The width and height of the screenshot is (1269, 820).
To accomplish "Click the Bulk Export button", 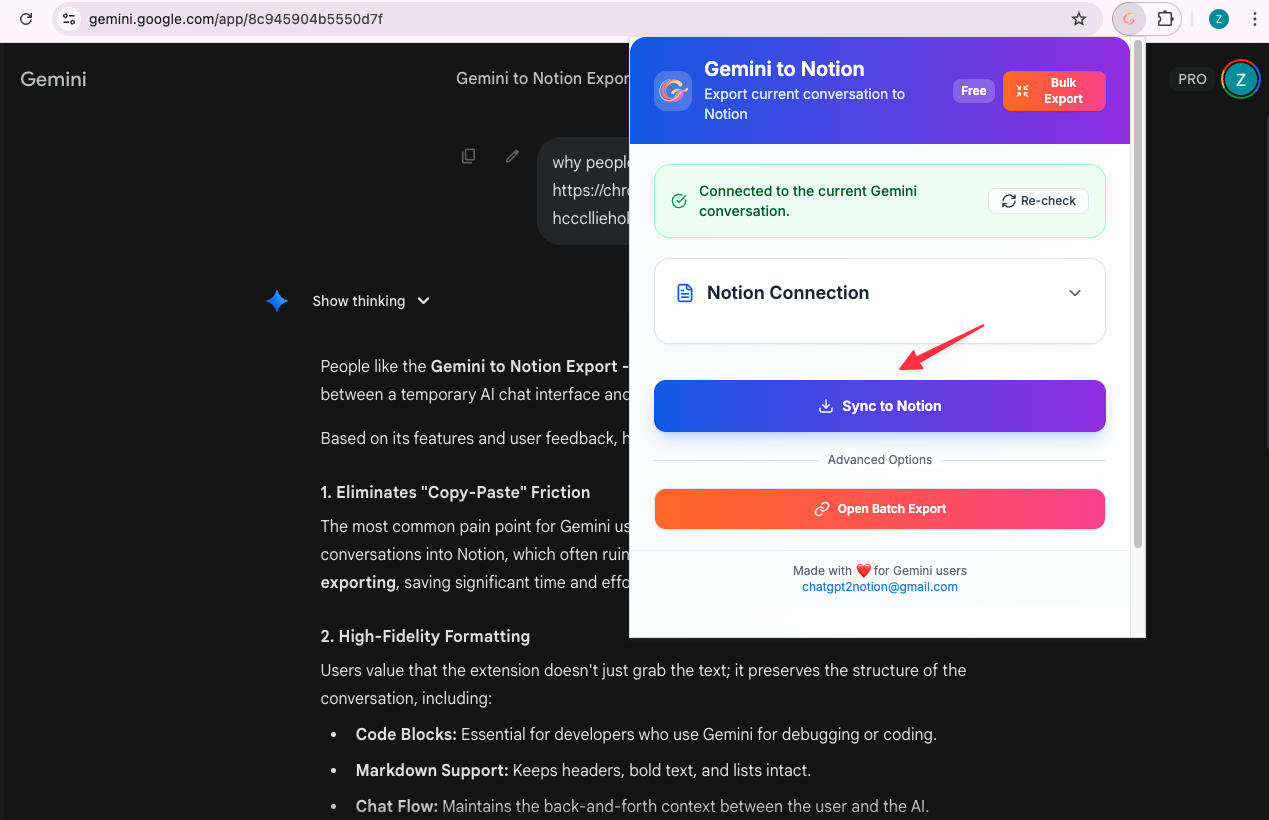I will click(1053, 91).
